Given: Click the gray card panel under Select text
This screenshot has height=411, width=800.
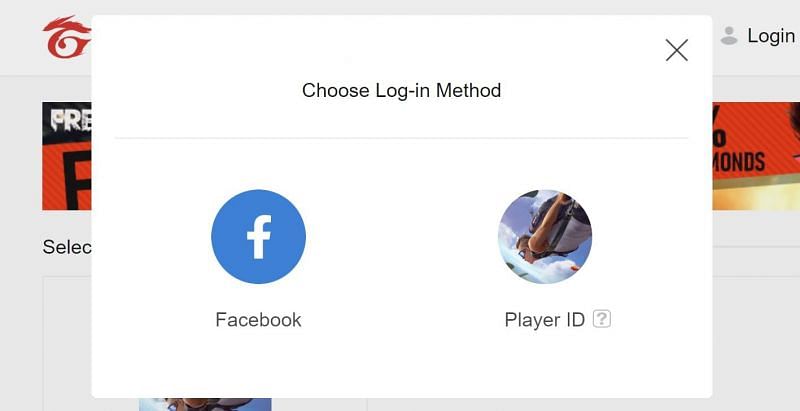Looking at the screenshot, I should (x=67, y=344).
